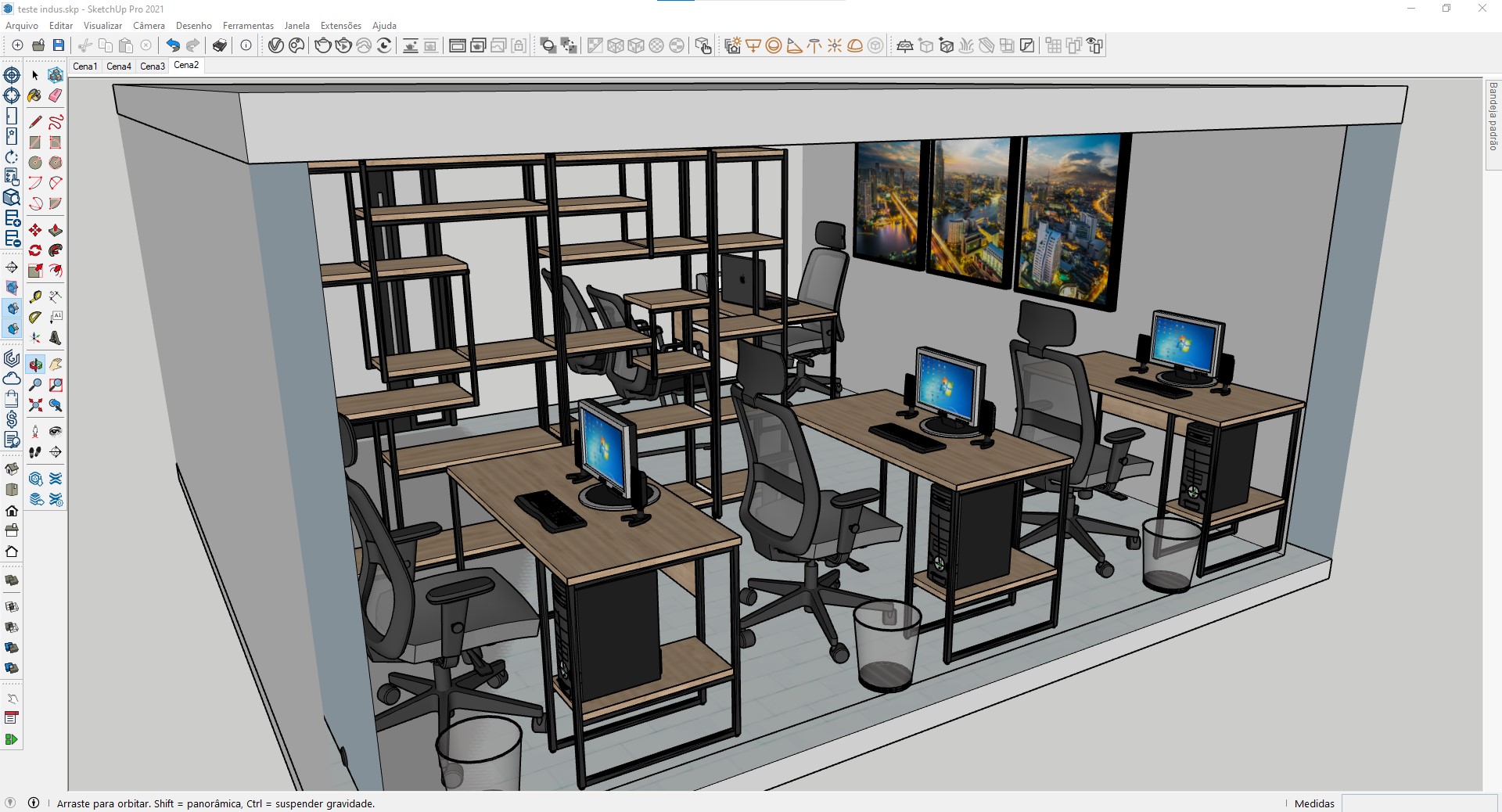Open the Extensões menu
Image resolution: width=1502 pixels, height=812 pixels.
tap(340, 26)
